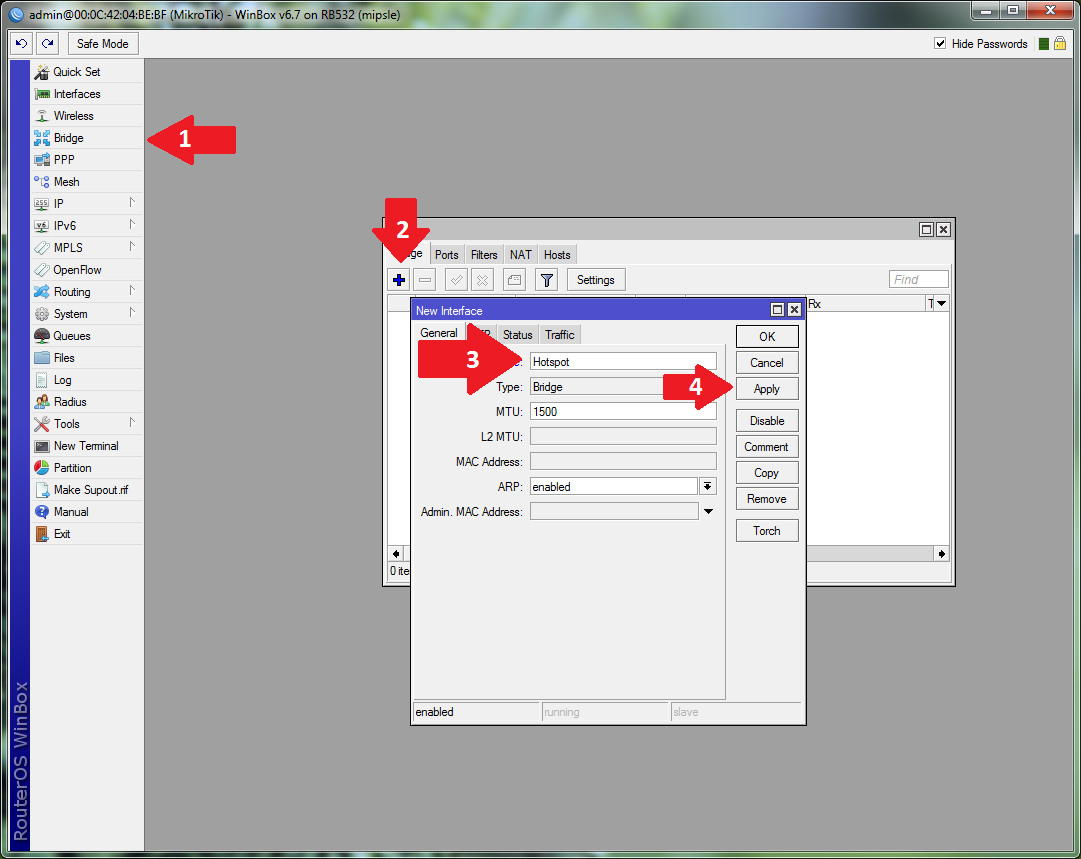Viewport: 1081px width, 859px height.
Task: Switch to the Hosts tab
Action: [x=557, y=255]
